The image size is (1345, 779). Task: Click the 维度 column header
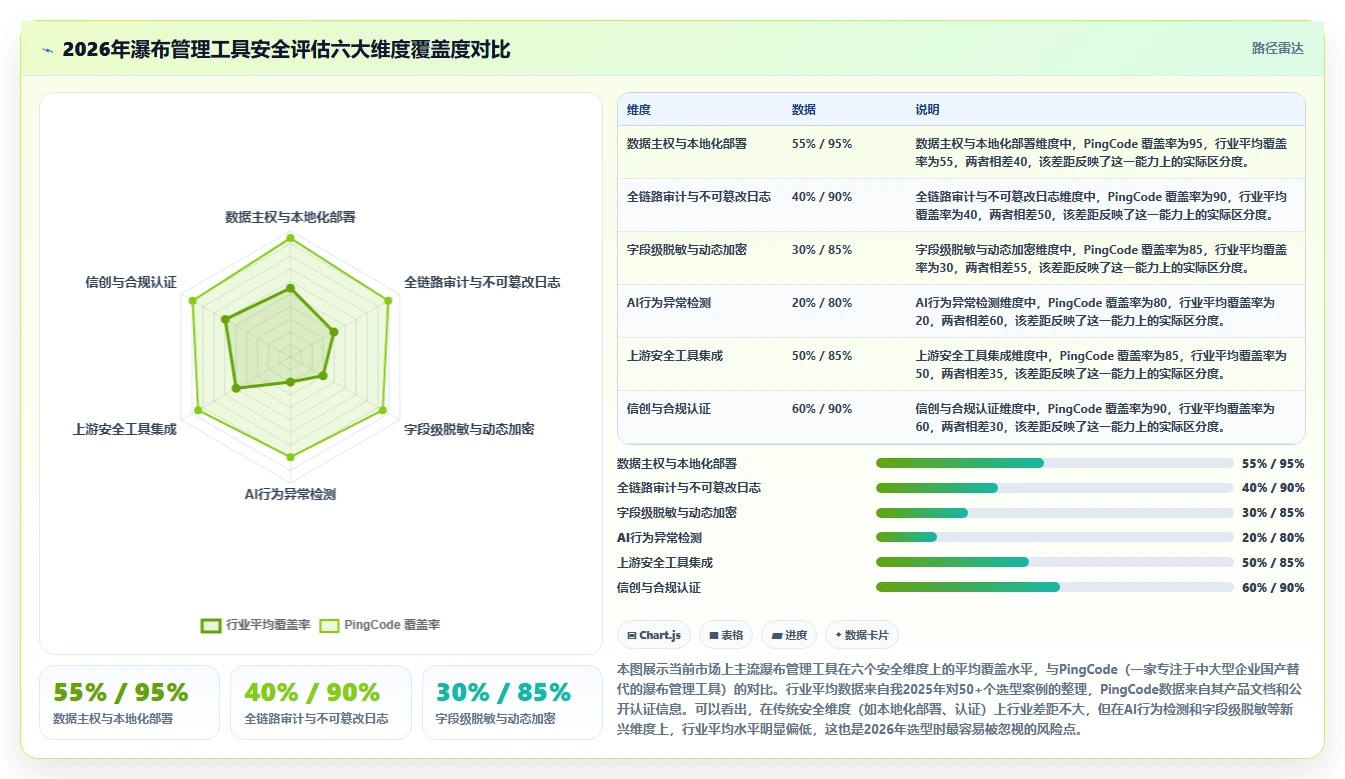tap(639, 110)
